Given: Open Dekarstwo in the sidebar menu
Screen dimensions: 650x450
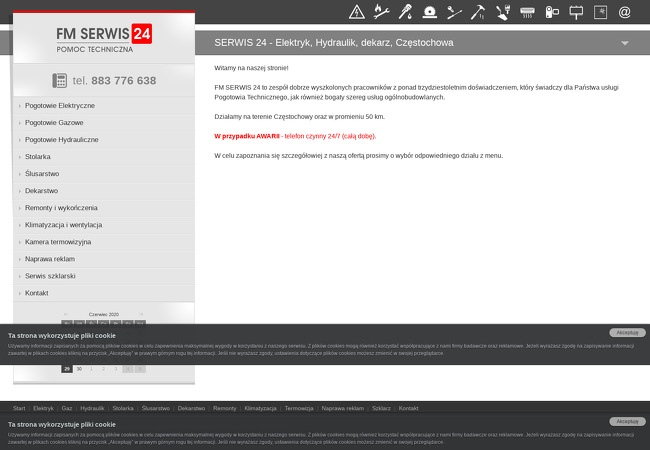Looking at the screenshot, I should pos(104,191).
